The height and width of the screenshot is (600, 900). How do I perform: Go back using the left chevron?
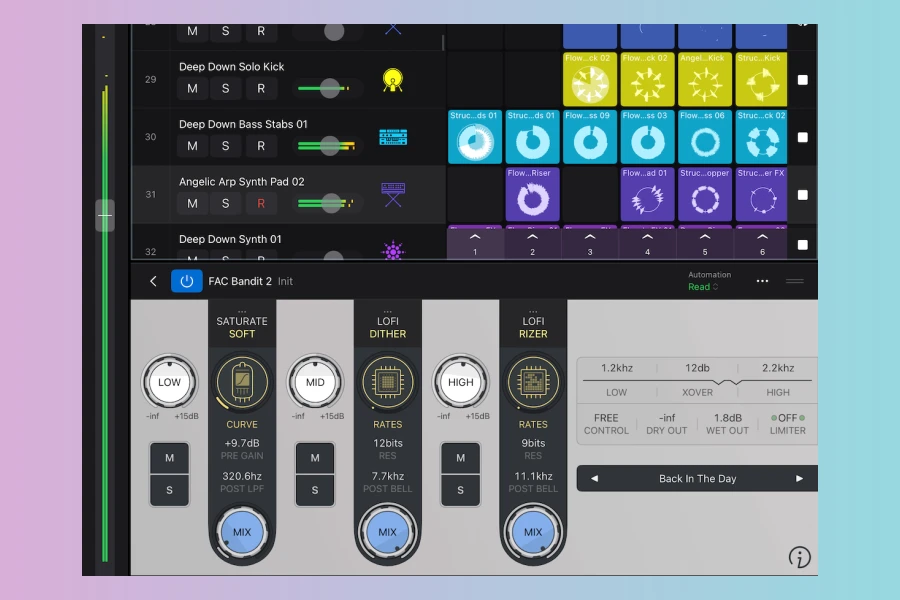click(x=153, y=281)
